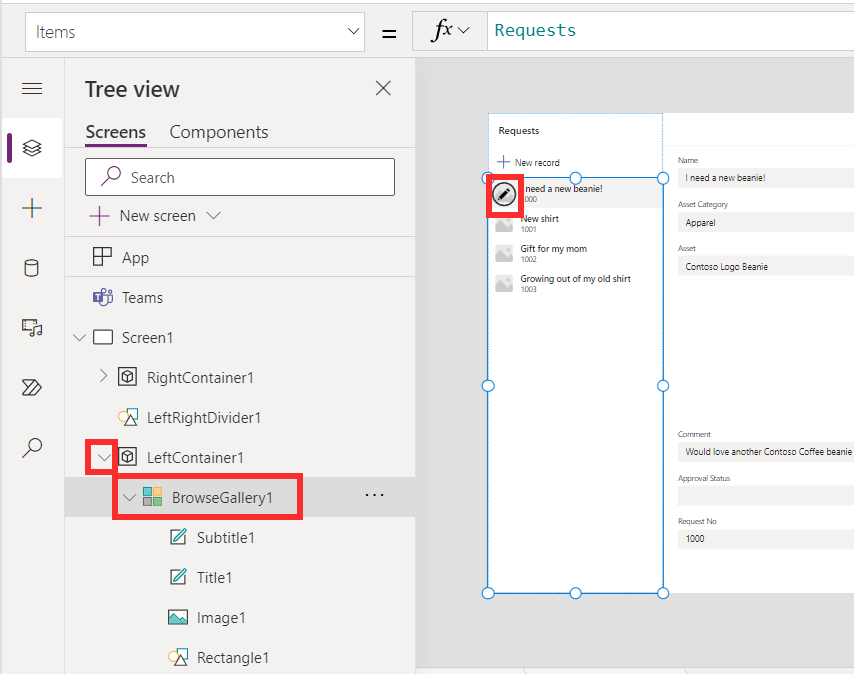854x674 pixels.
Task: Click the Tree view Search field
Action: pyautogui.click(x=240, y=177)
